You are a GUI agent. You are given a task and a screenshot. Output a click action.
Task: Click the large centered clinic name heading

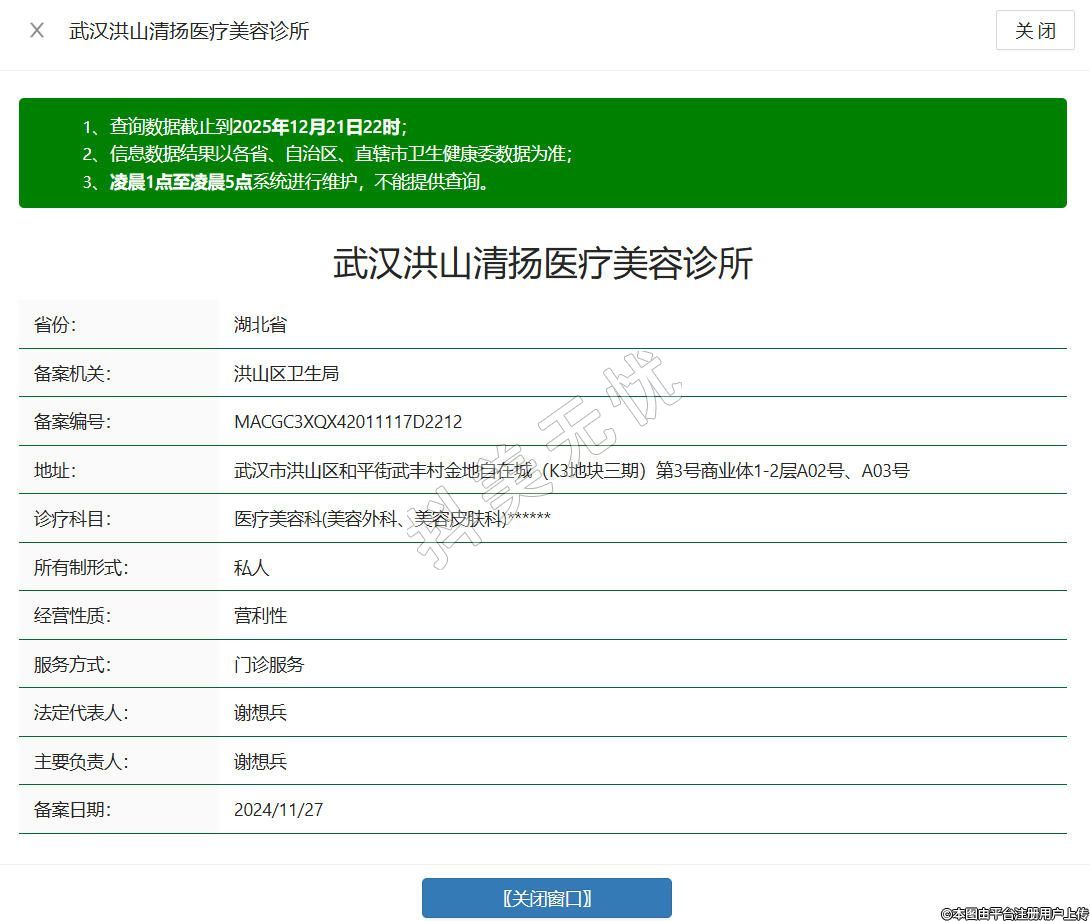[x=543, y=264]
